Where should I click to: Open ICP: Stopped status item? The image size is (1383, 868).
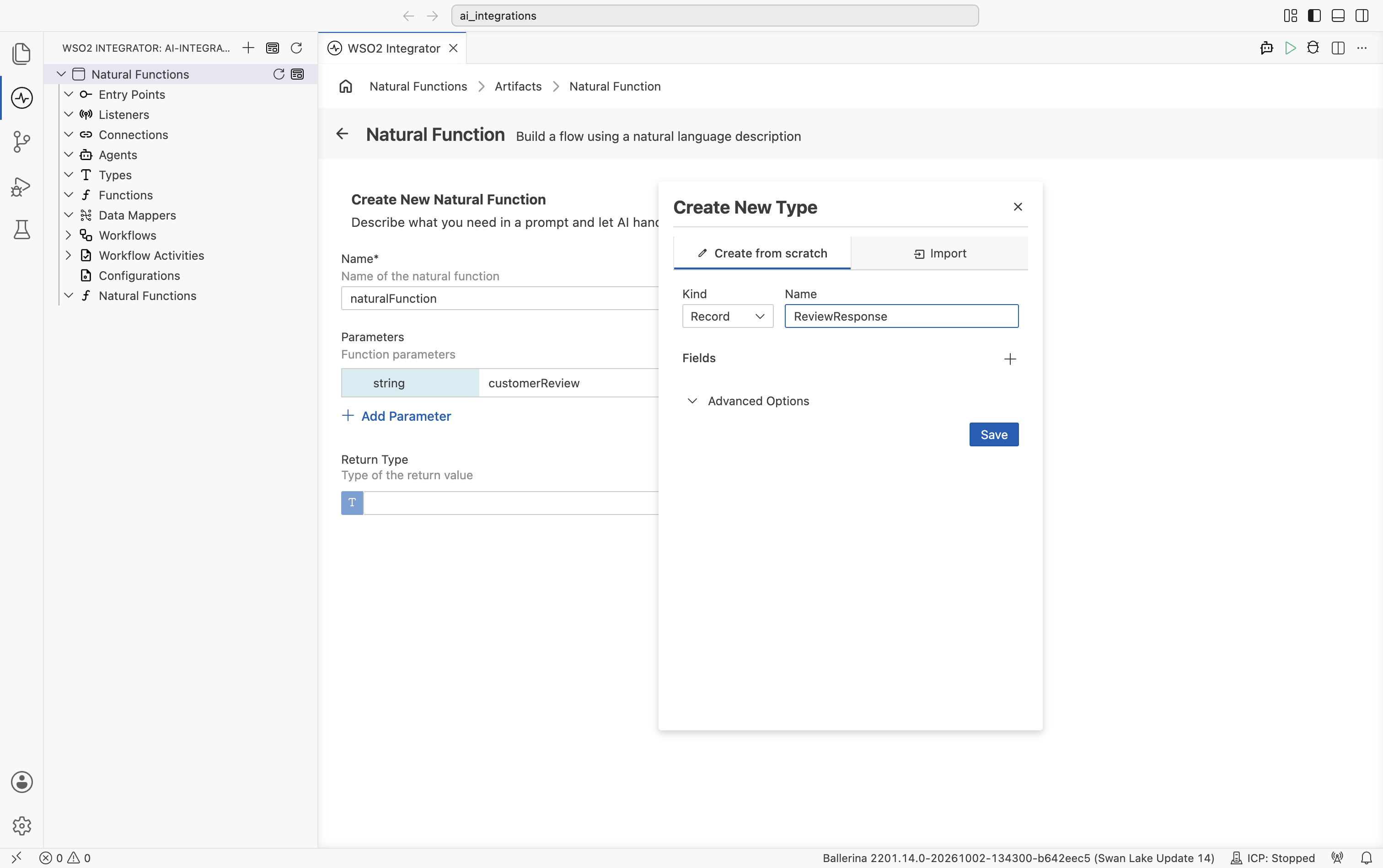point(1273,857)
